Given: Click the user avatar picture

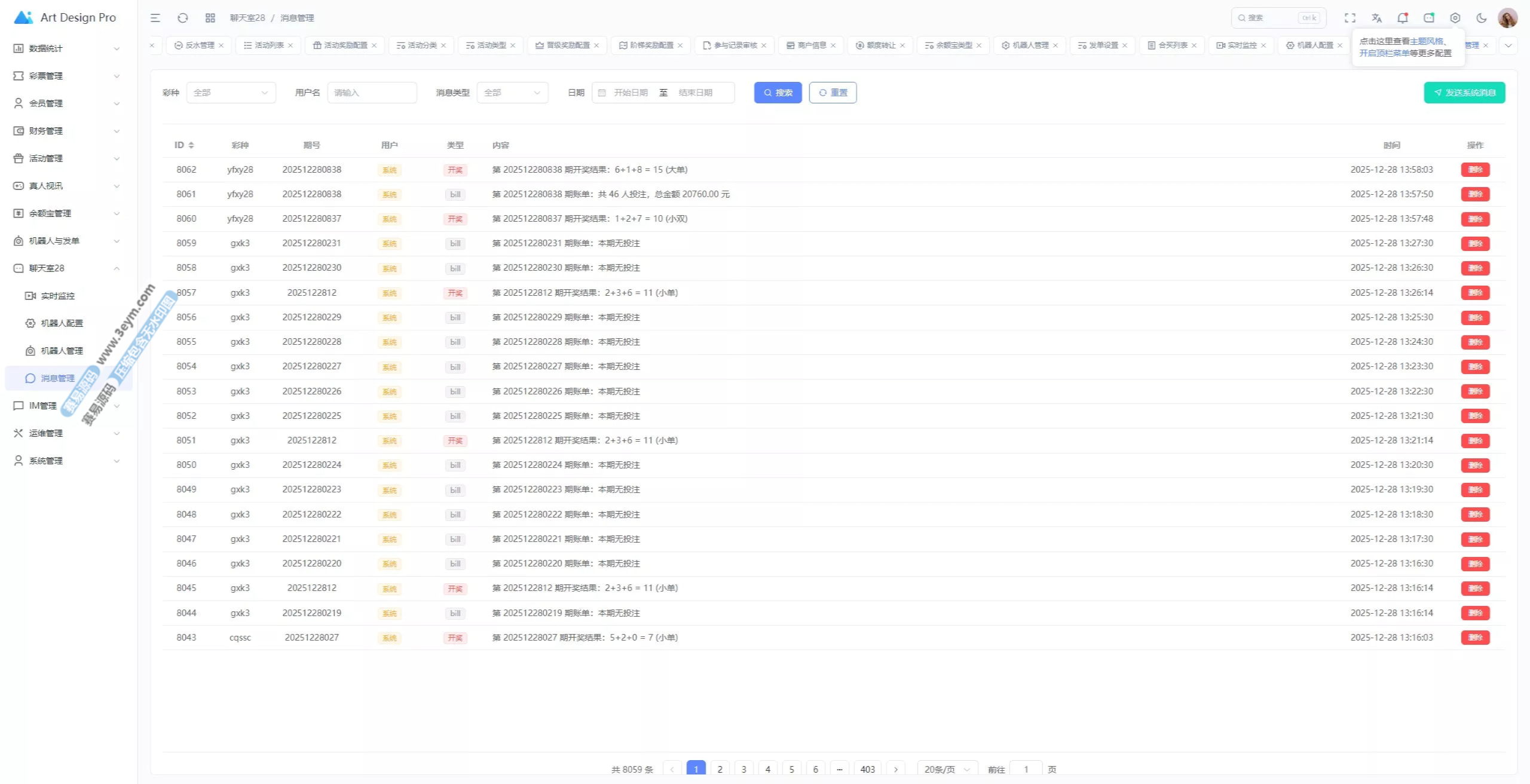Looking at the screenshot, I should click(1507, 18).
